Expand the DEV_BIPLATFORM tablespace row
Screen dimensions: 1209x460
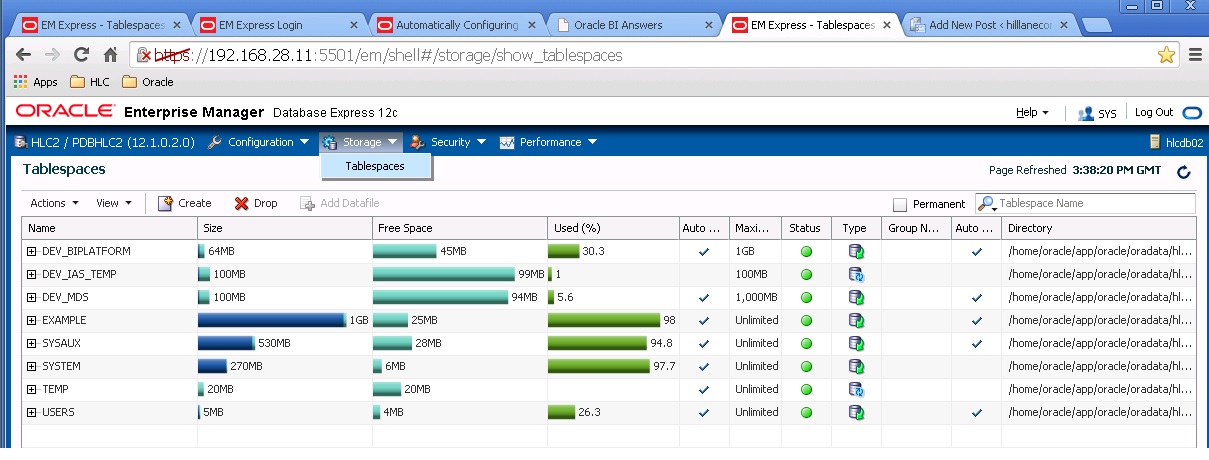pyautogui.click(x=32, y=251)
